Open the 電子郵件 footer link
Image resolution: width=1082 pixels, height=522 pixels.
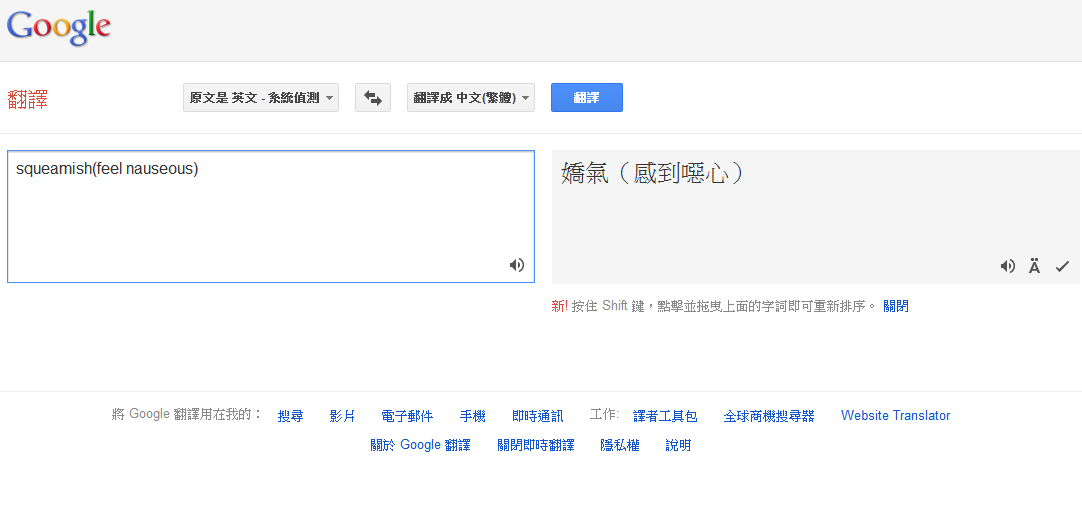[407, 416]
